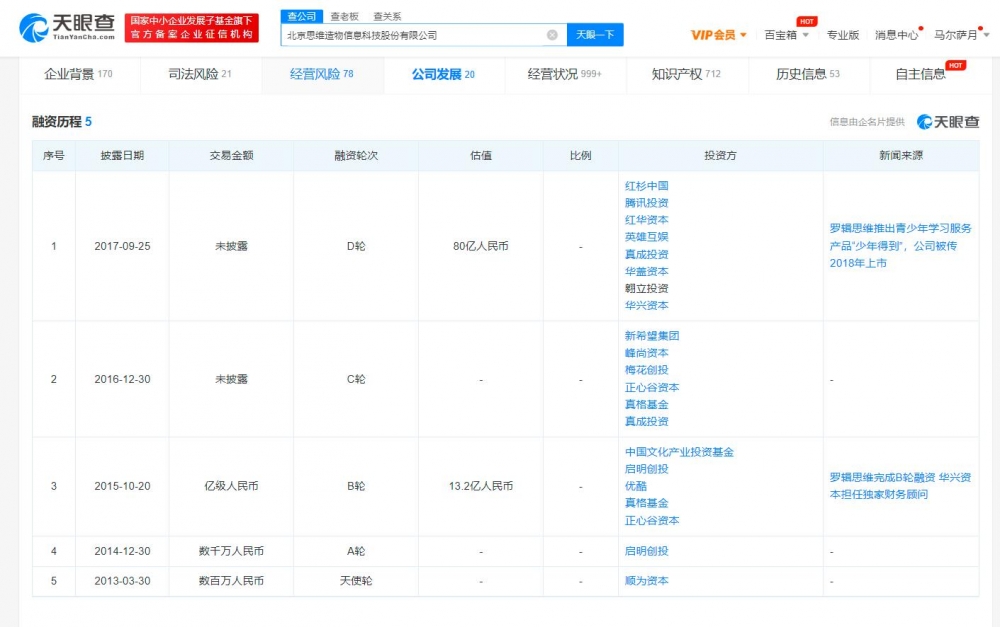Select amount cell 数千万人民币

231,551
